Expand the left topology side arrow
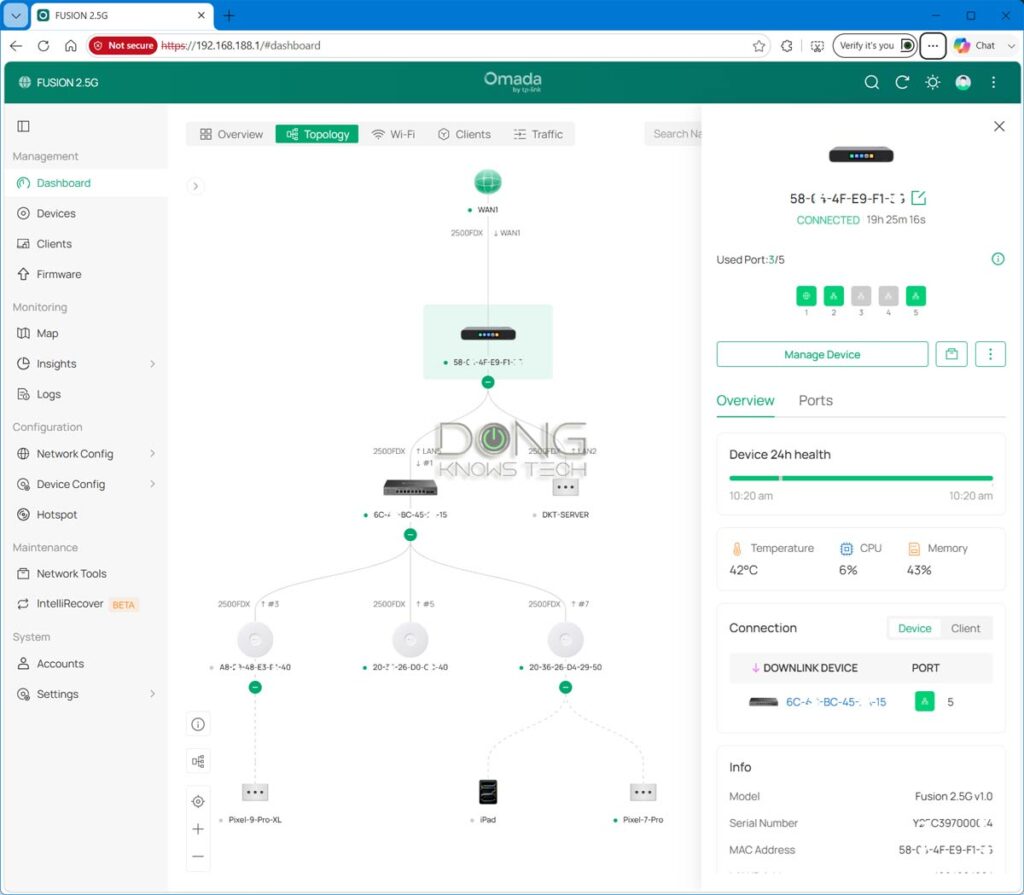1024x895 pixels. click(x=195, y=186)
